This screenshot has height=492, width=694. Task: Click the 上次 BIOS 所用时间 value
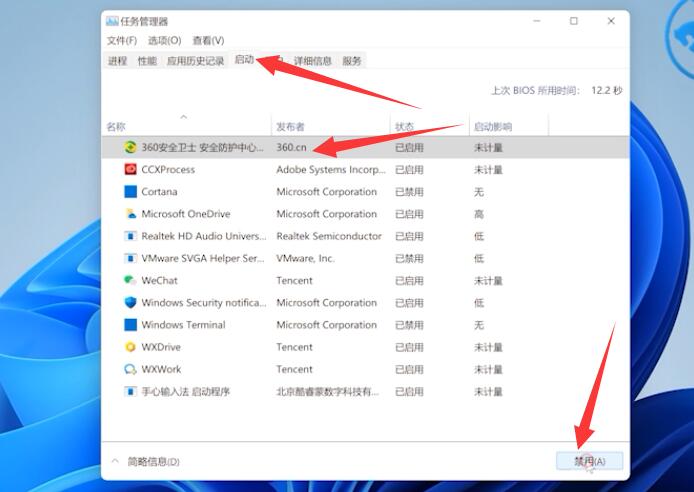607,90
